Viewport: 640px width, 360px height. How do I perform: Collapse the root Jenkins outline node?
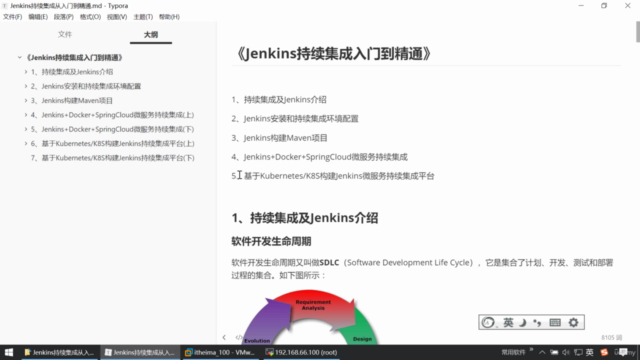20,58
